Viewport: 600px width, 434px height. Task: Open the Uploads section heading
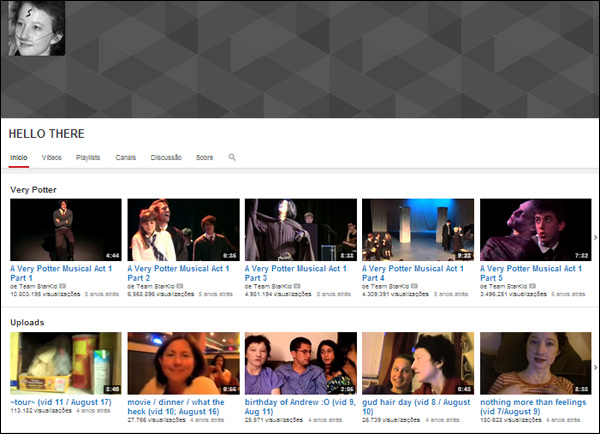[x=27, y=322]
